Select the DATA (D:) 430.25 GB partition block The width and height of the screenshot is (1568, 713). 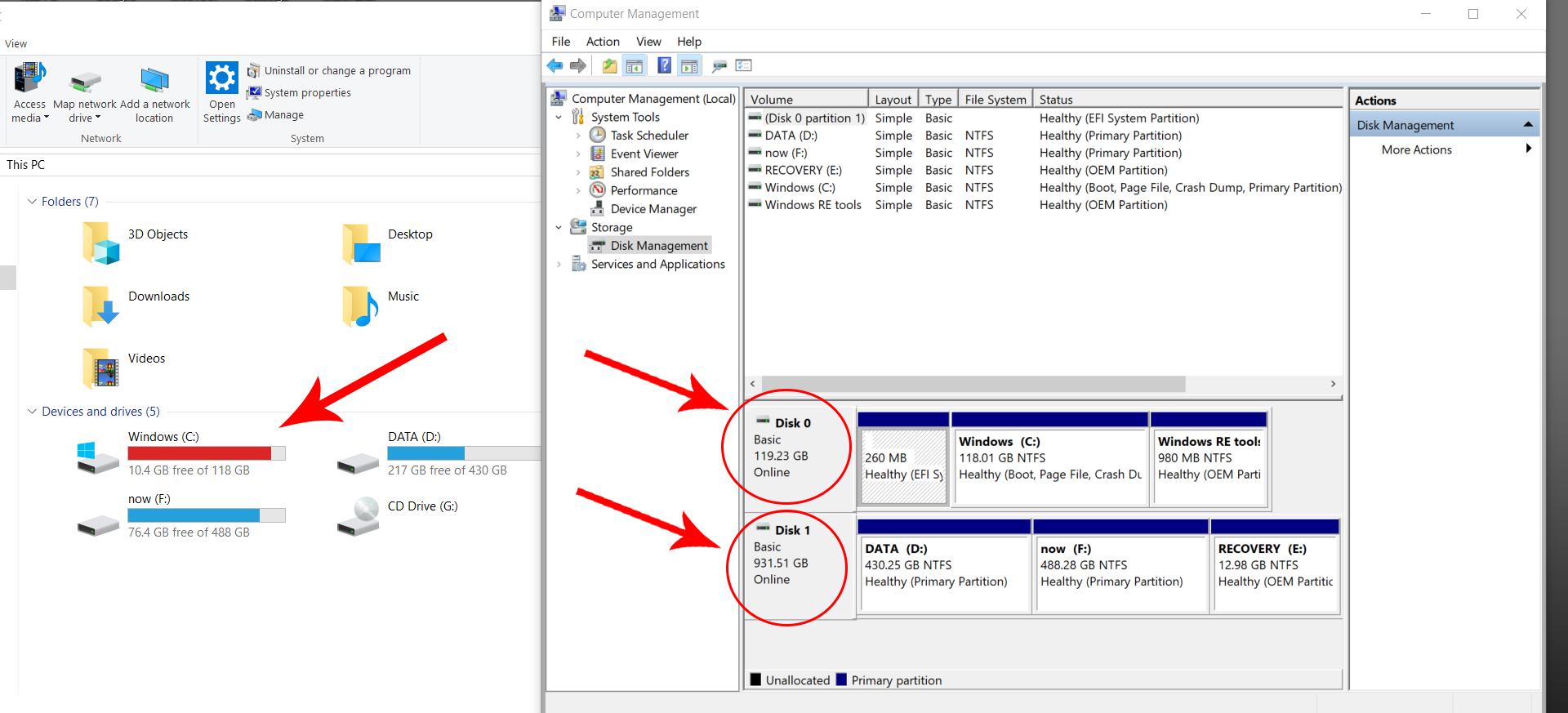pos(944,566)
